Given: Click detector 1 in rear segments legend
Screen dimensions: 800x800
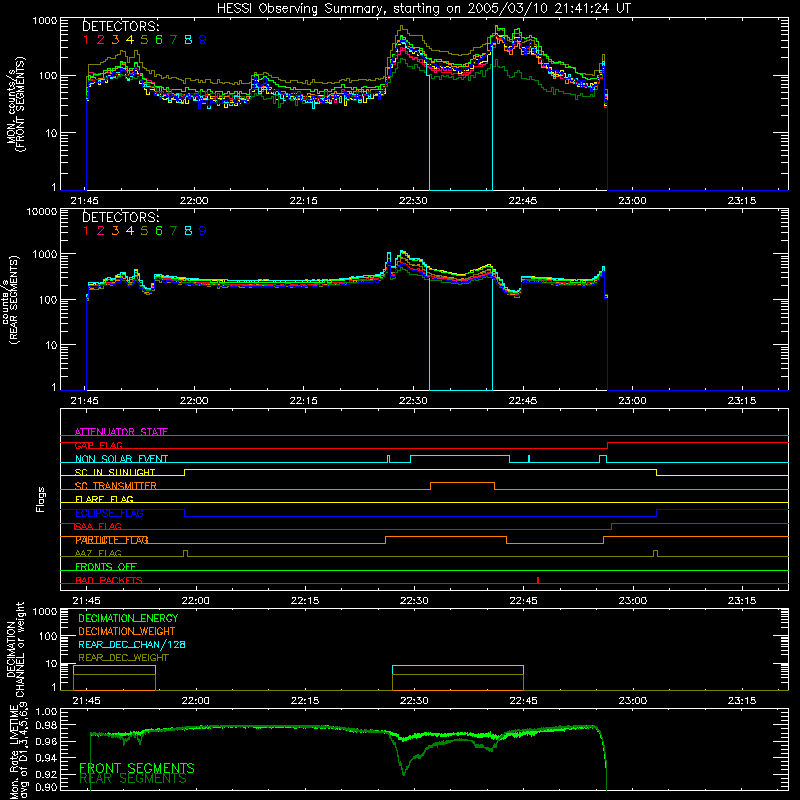Looking at the screenshot, I should coord(86,231).
